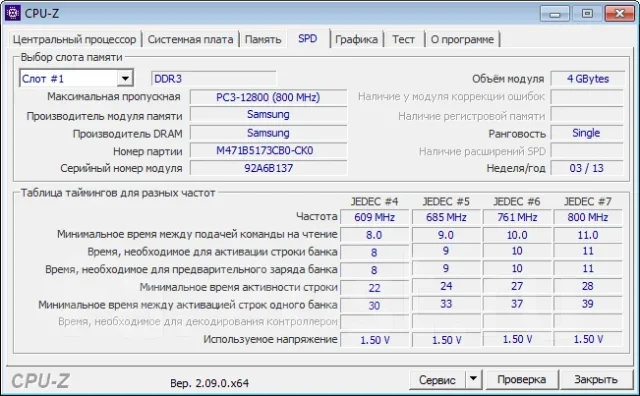
Task: Expand the Слот #1 memory slot dropdown
Action: coord(125,78)
